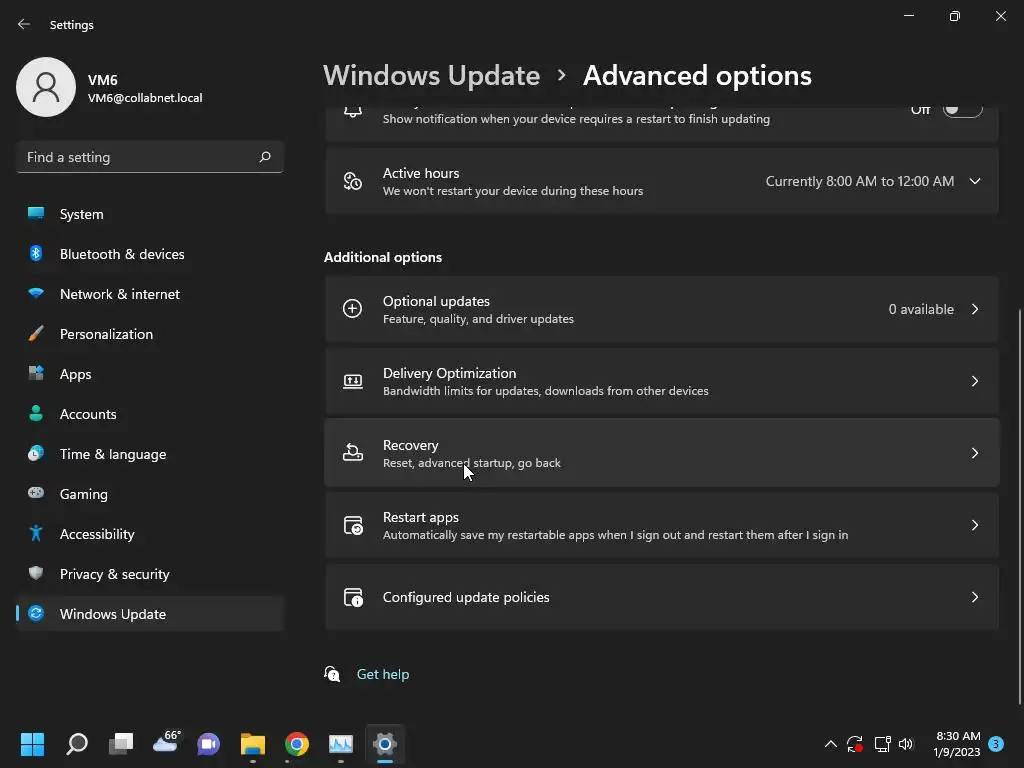Click the Restart apps icon
The height and width of the screenshot is (768, 1024).
click(353, 525)
